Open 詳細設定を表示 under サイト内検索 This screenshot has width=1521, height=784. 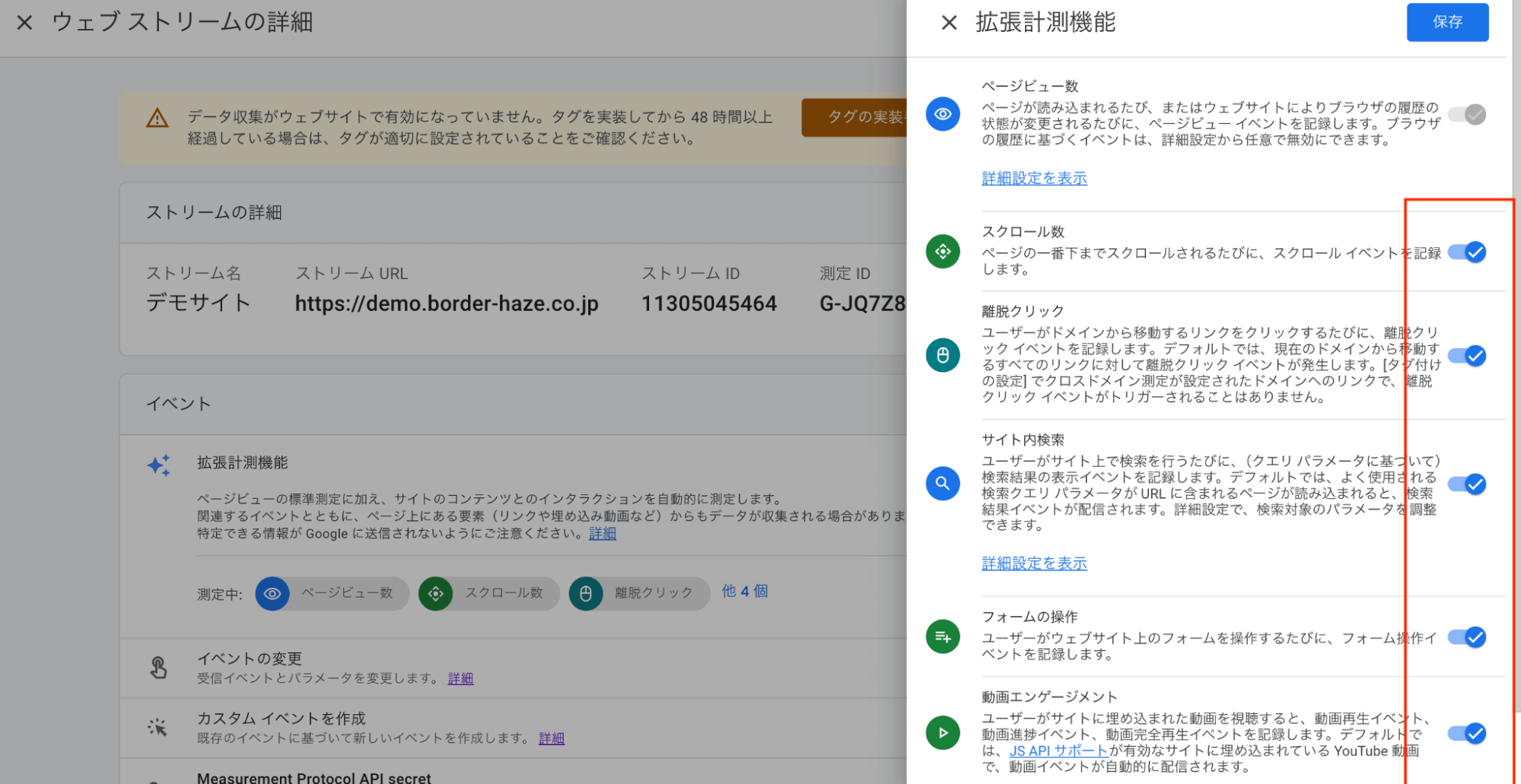(1033, 563)
